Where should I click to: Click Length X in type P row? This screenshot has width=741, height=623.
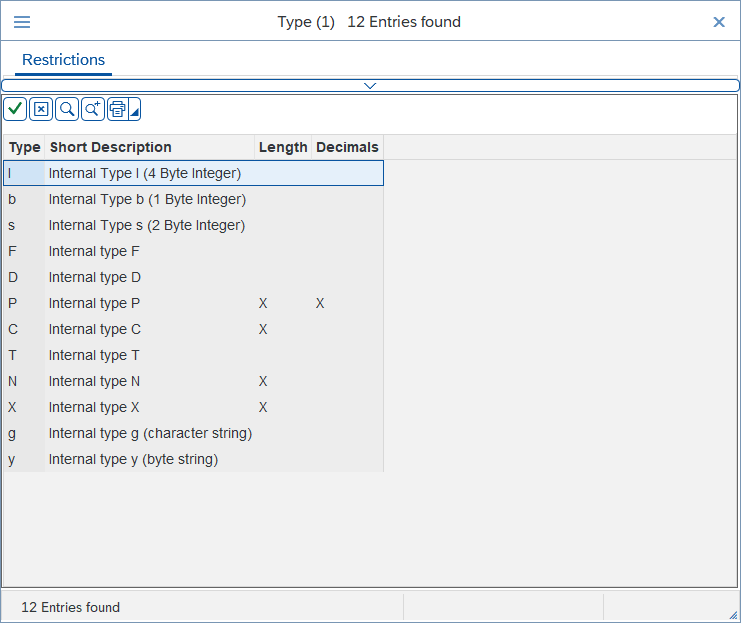point(263,303)
